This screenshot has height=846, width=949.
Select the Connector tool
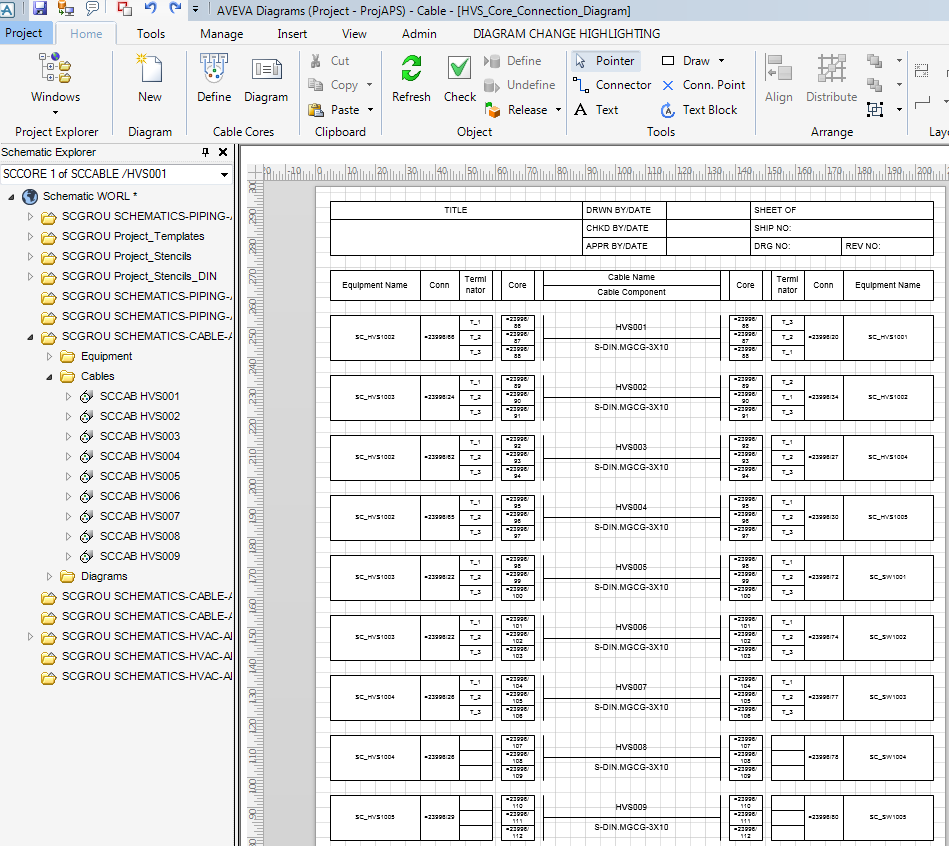(612, 85)
